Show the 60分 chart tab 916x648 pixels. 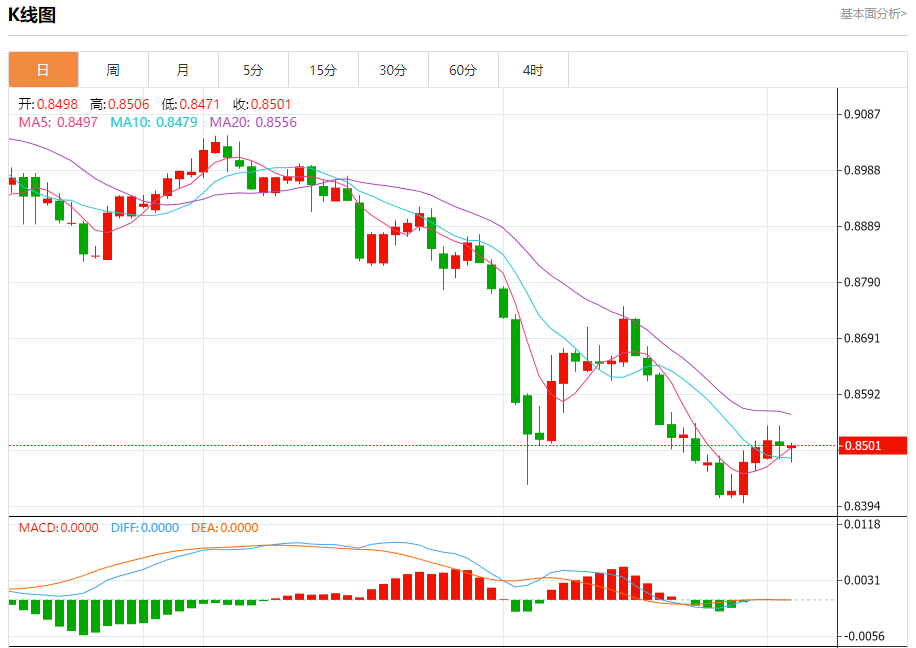463,70
